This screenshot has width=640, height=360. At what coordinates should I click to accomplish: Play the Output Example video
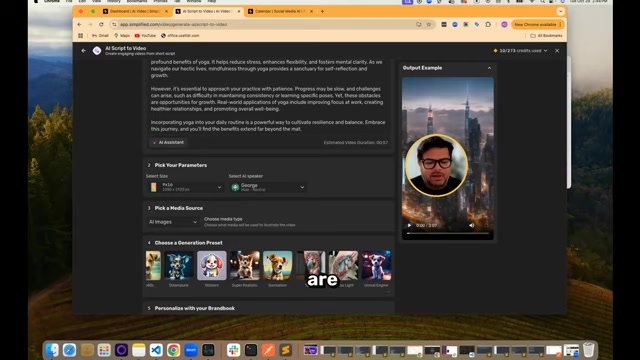coord(409,225)
